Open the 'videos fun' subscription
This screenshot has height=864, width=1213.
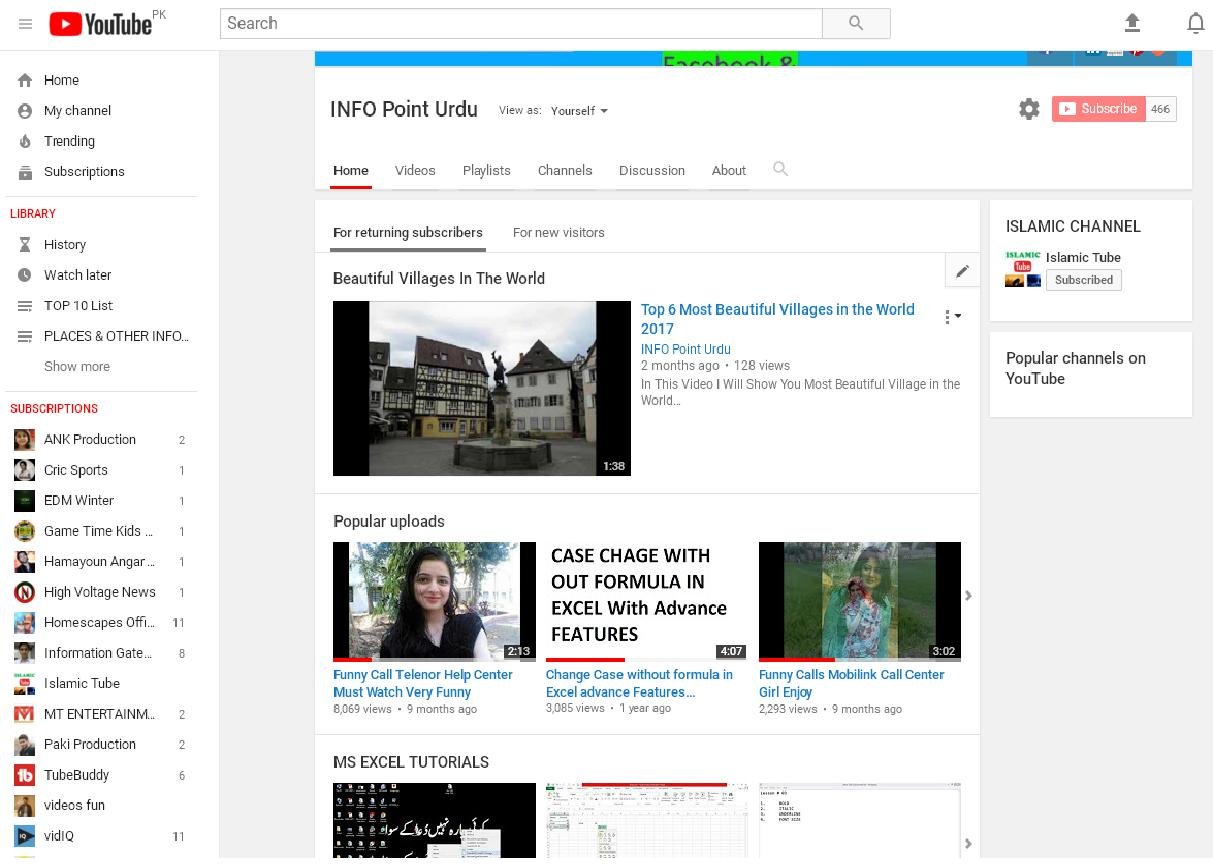pyautogui.click(x=74, y=806)
